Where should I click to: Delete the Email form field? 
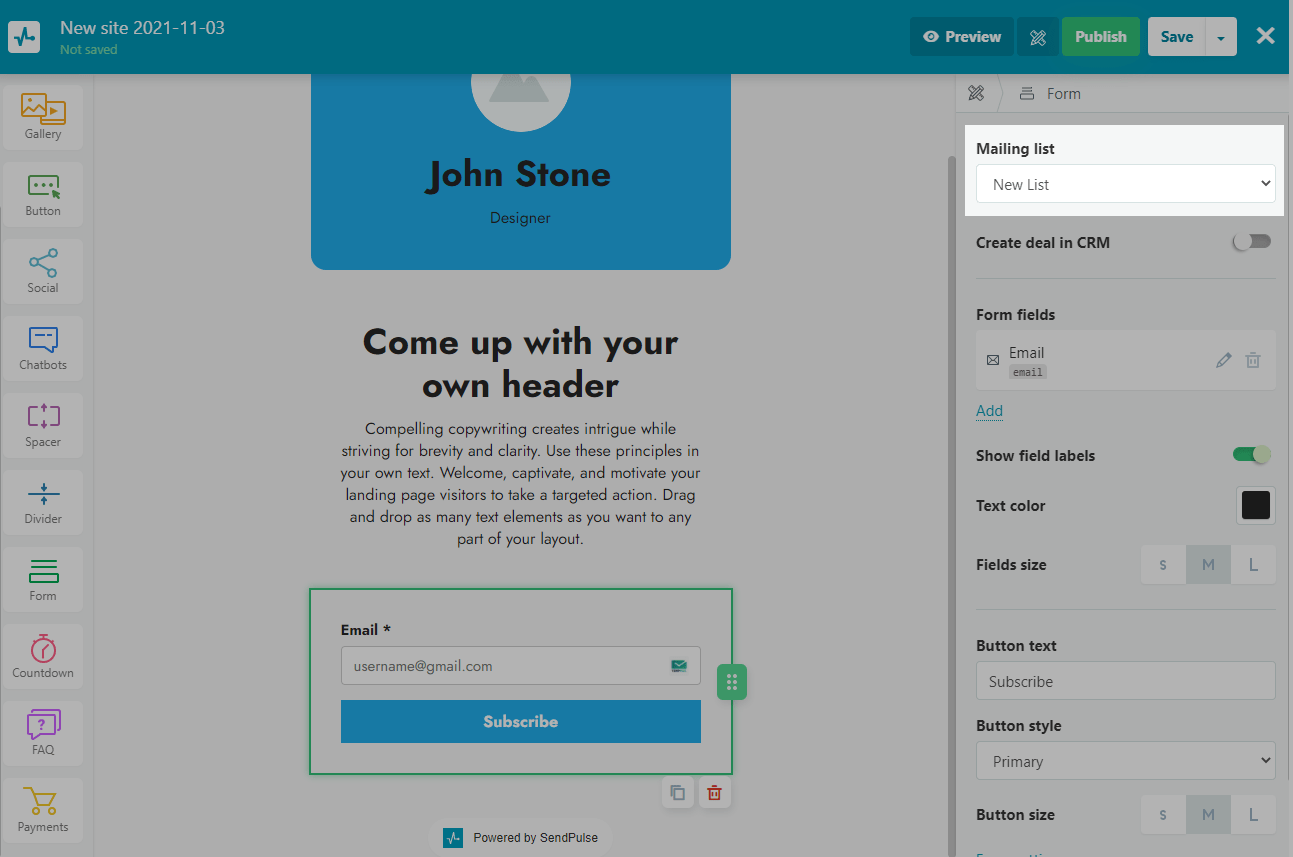pos(1253,360)
